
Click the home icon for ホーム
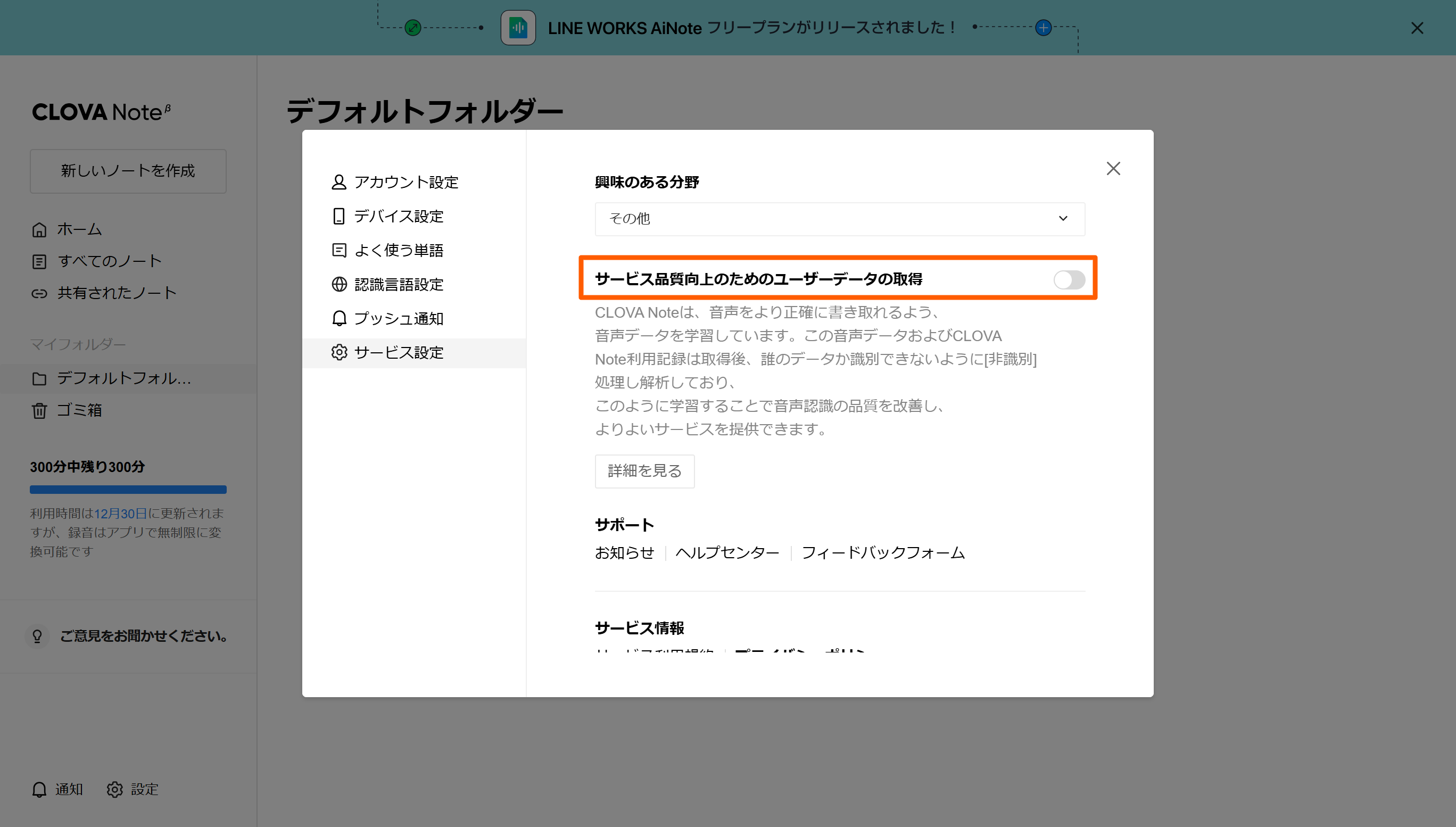39,229
